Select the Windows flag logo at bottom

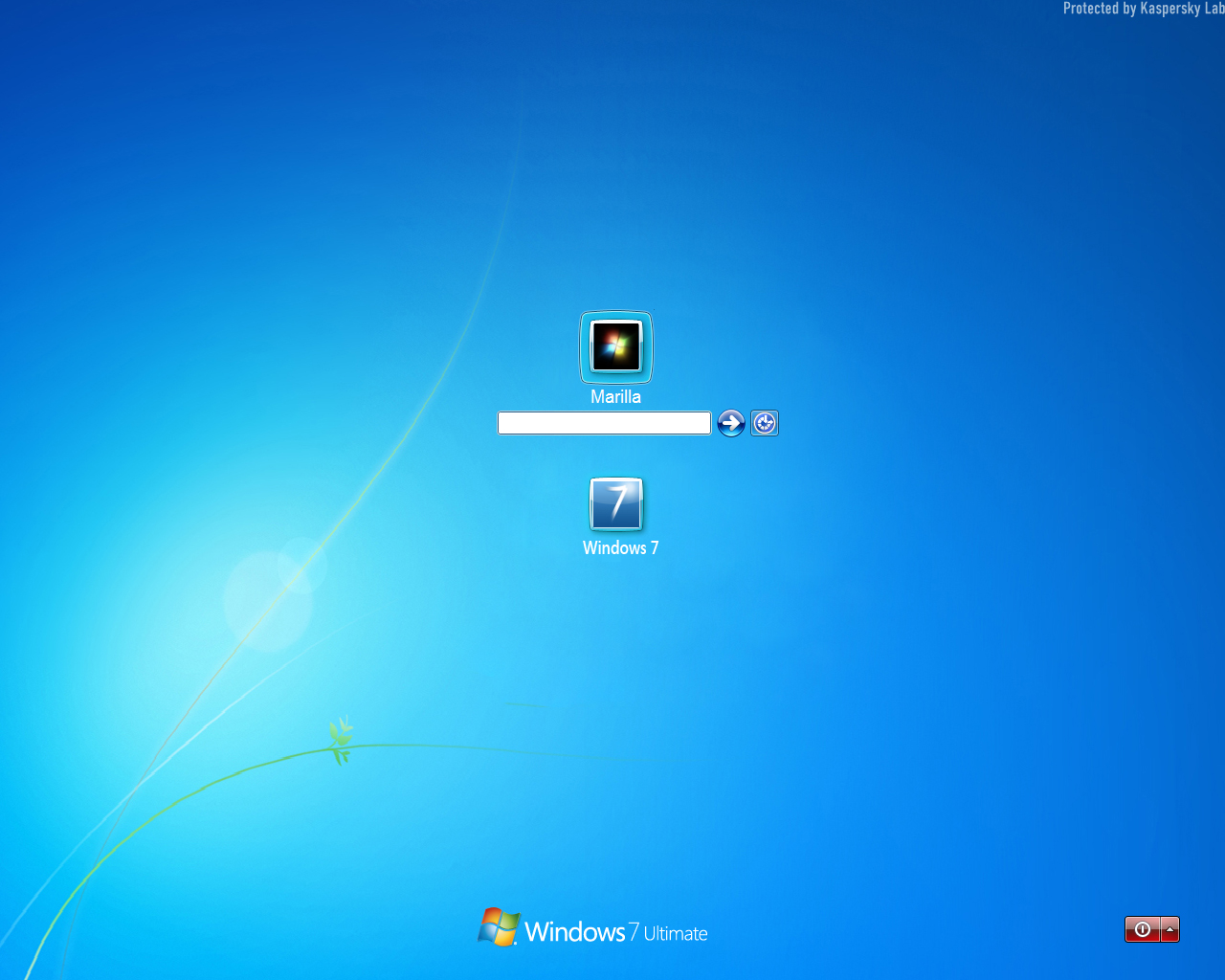pyautogui.click(x=498, y=926)
